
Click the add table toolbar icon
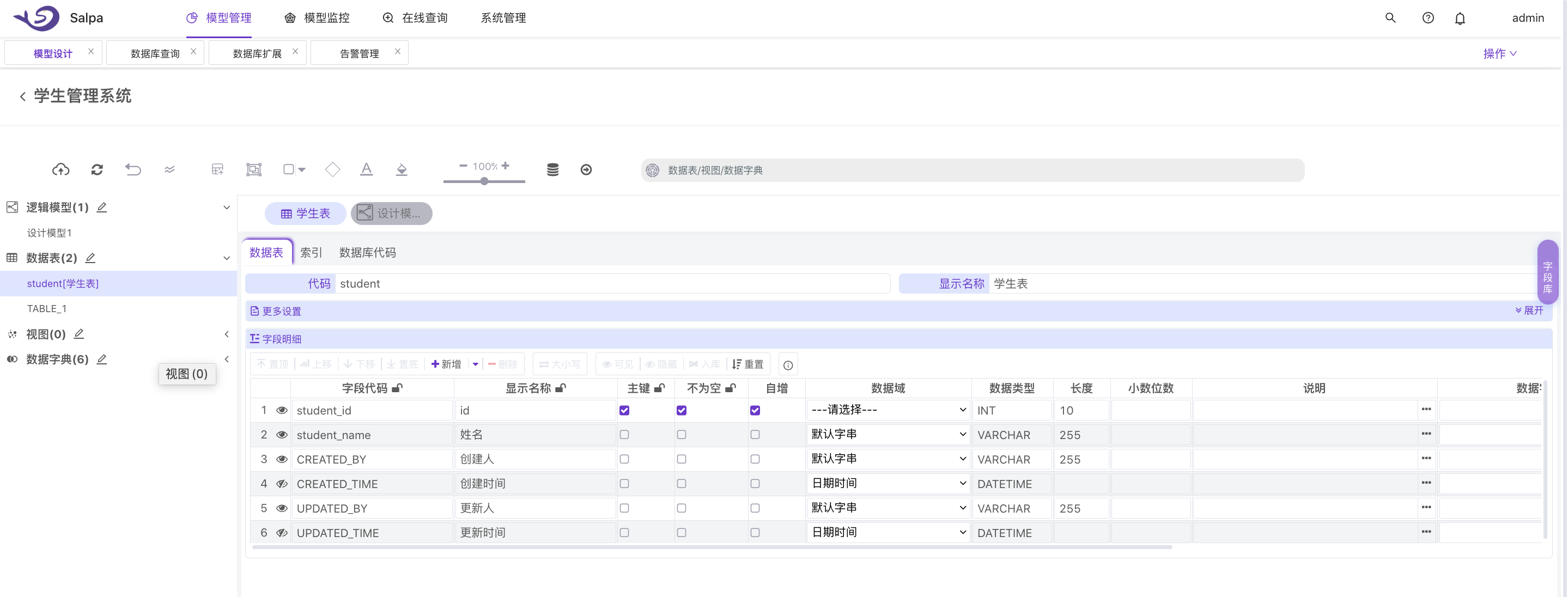[217, 170]
